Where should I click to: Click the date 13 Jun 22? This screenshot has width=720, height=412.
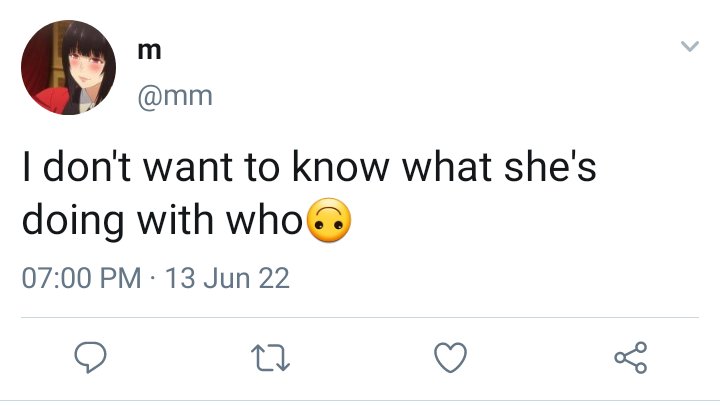[227, 278]
